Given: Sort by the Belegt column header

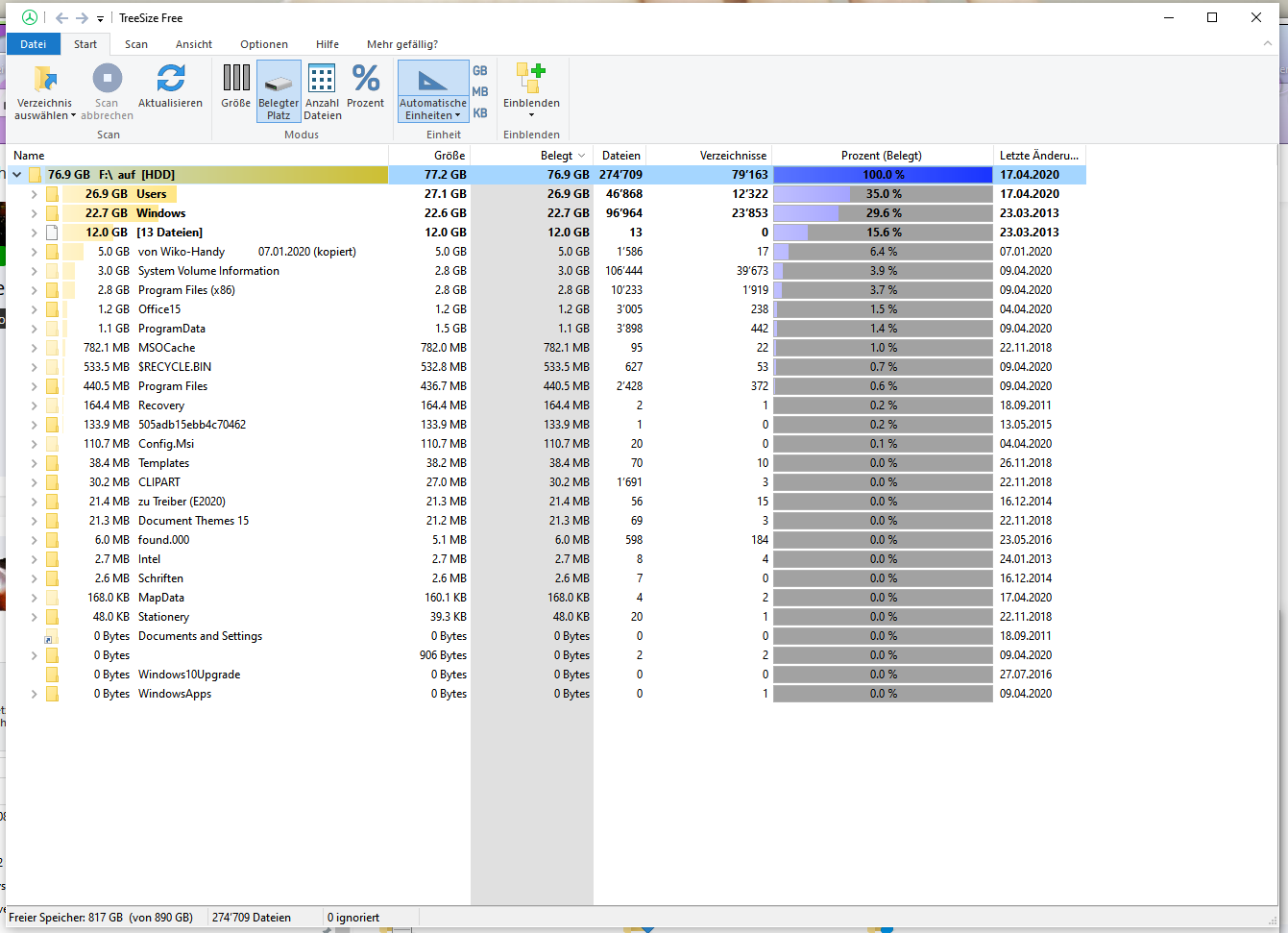Looking at the screenshot, I should point(557,156).
